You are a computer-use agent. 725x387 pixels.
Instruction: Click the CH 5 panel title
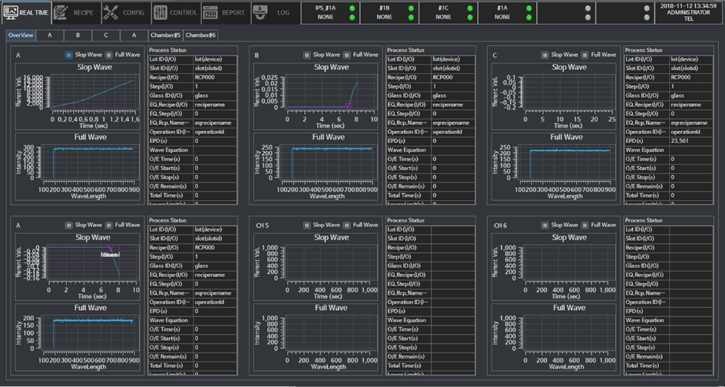click(x=262, y=225)
